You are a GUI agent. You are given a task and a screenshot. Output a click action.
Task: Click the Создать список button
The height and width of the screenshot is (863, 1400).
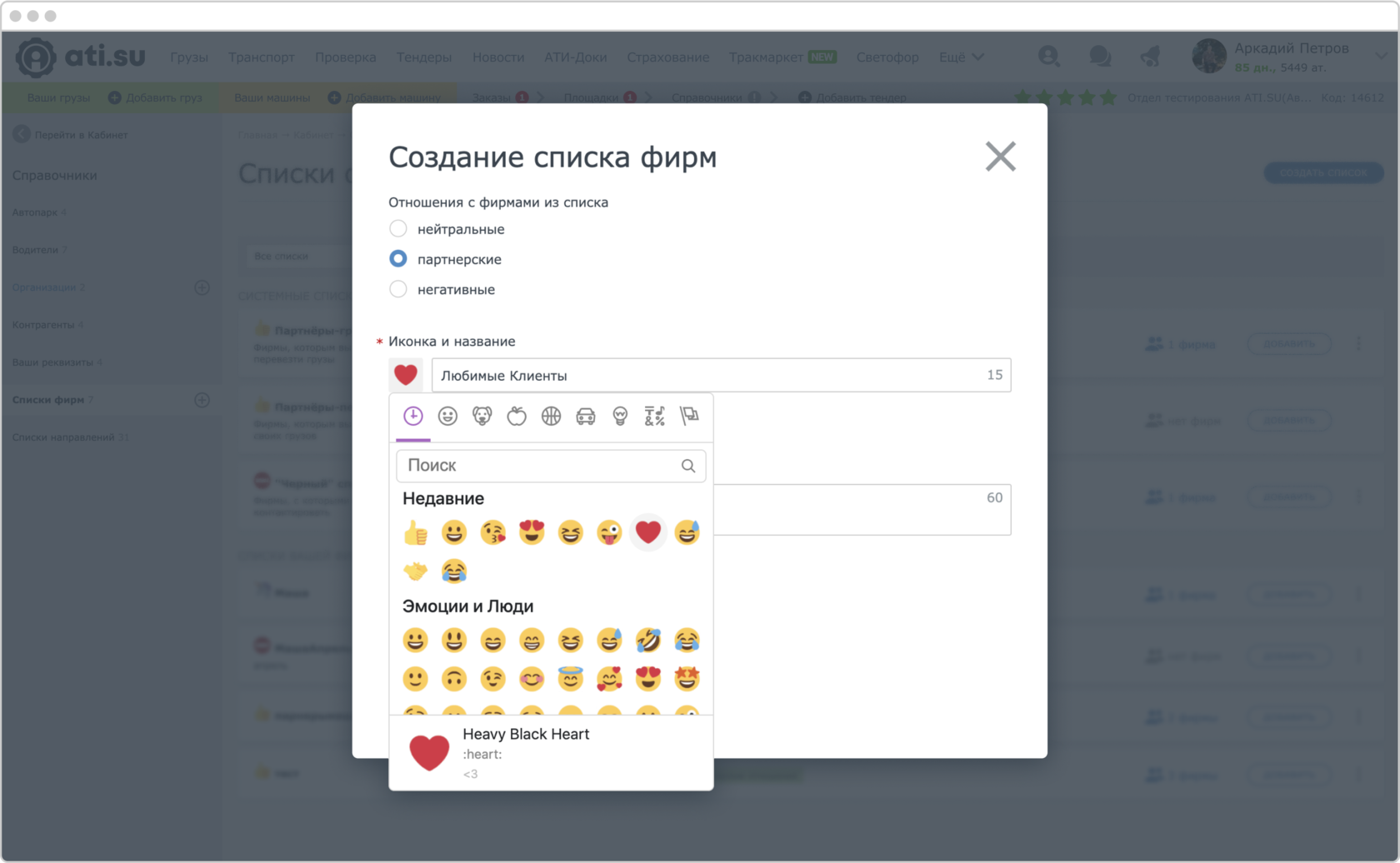click(1323, 173)
